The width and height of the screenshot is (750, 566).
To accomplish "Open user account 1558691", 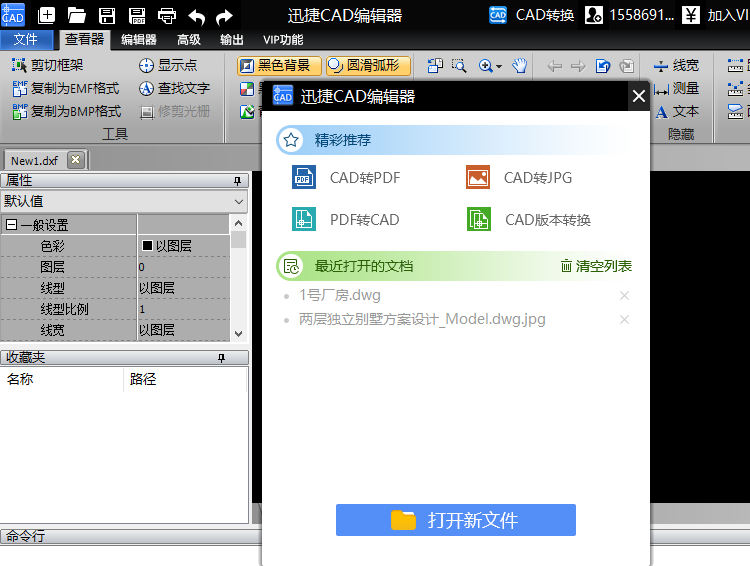I will (630, 15).
